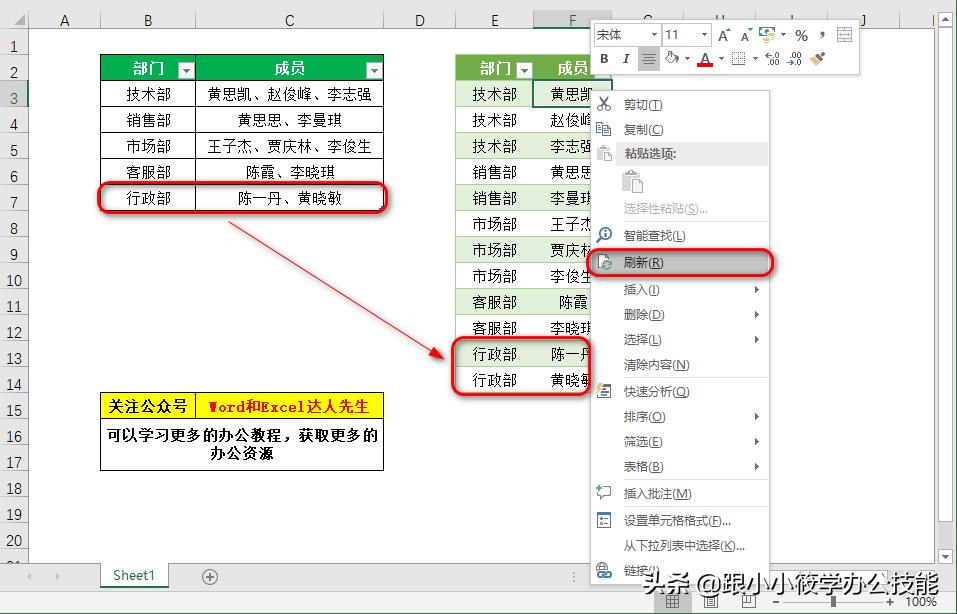Open the Fill Color dropdown arrow
This screenshot has height=614, width=957.
point(687,59)
